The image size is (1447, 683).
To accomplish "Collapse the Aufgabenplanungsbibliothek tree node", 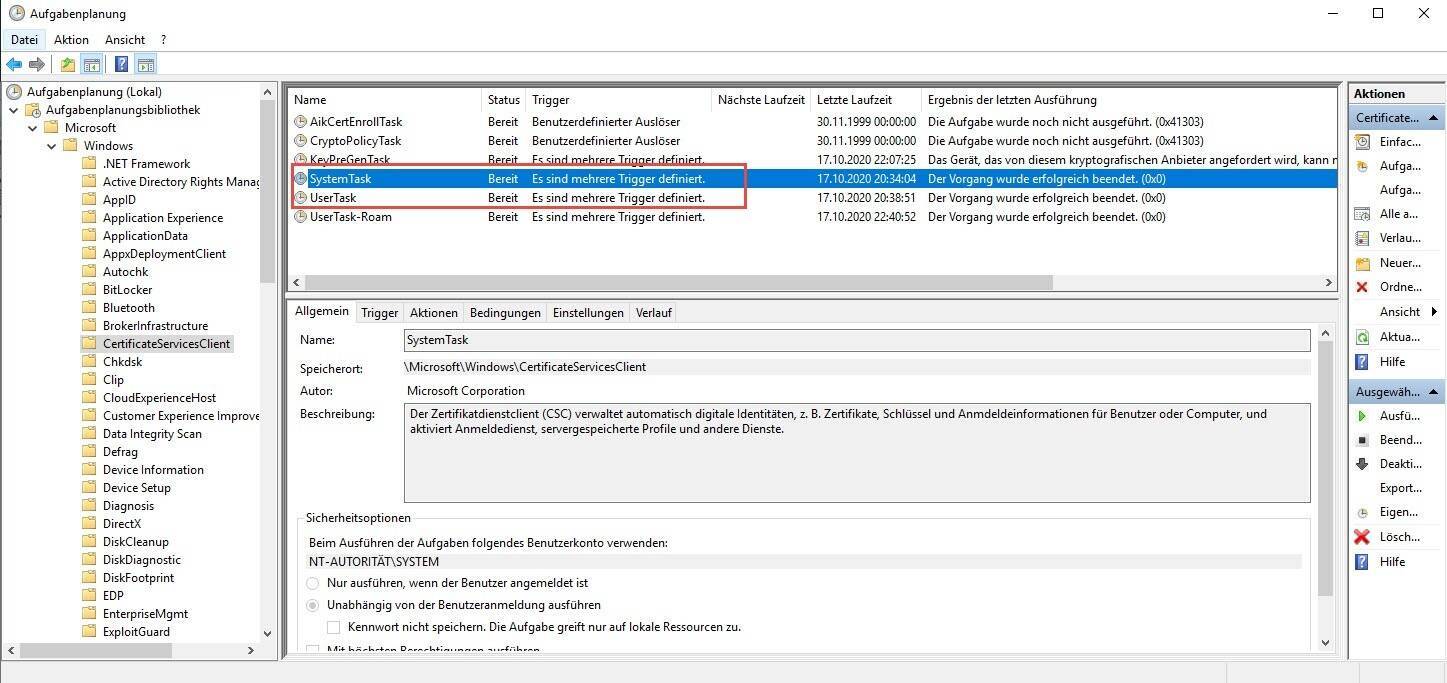I will click(x=14, y=110).
